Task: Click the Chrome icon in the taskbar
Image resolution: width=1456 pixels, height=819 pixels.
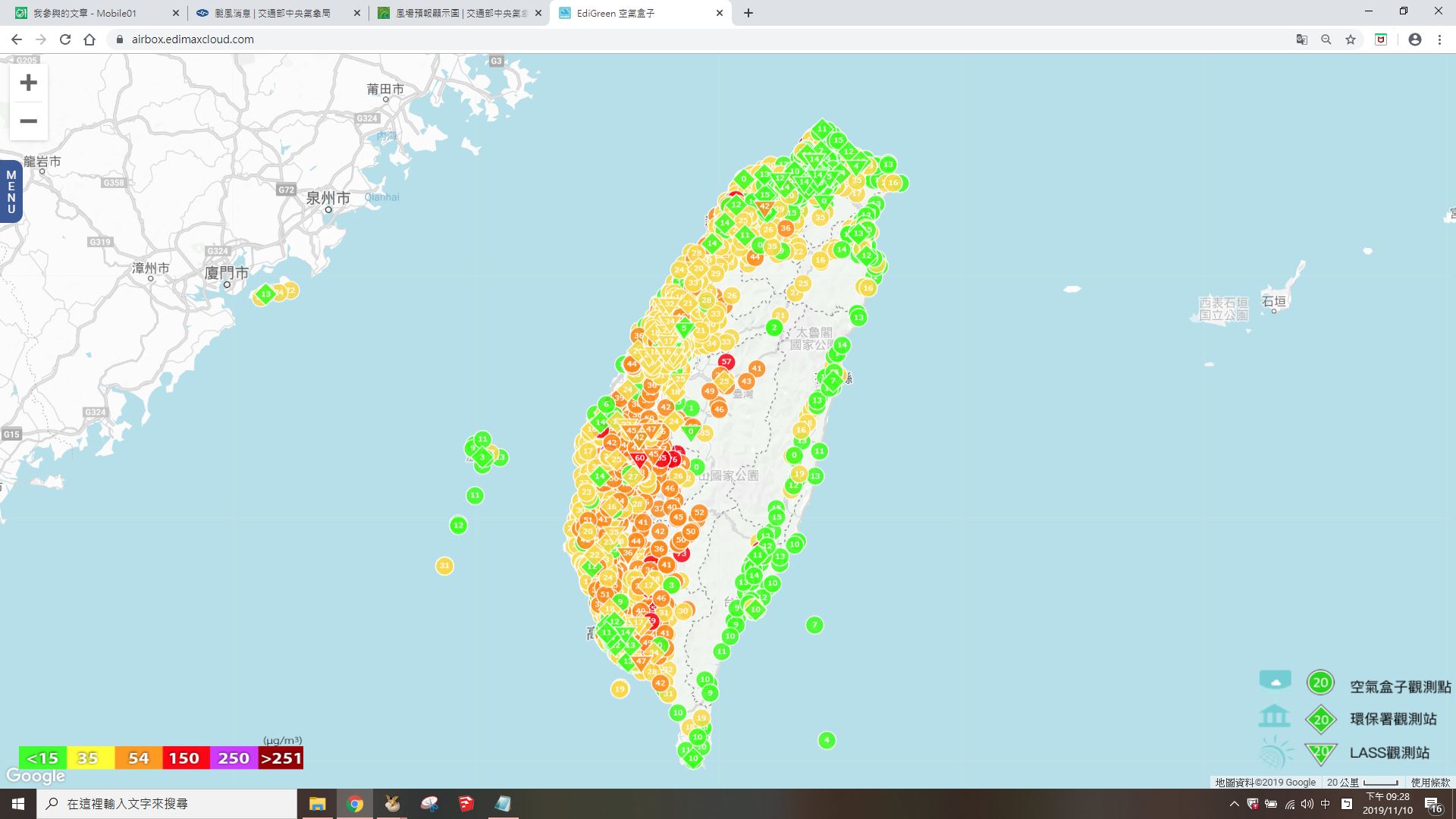Action: 354,804
